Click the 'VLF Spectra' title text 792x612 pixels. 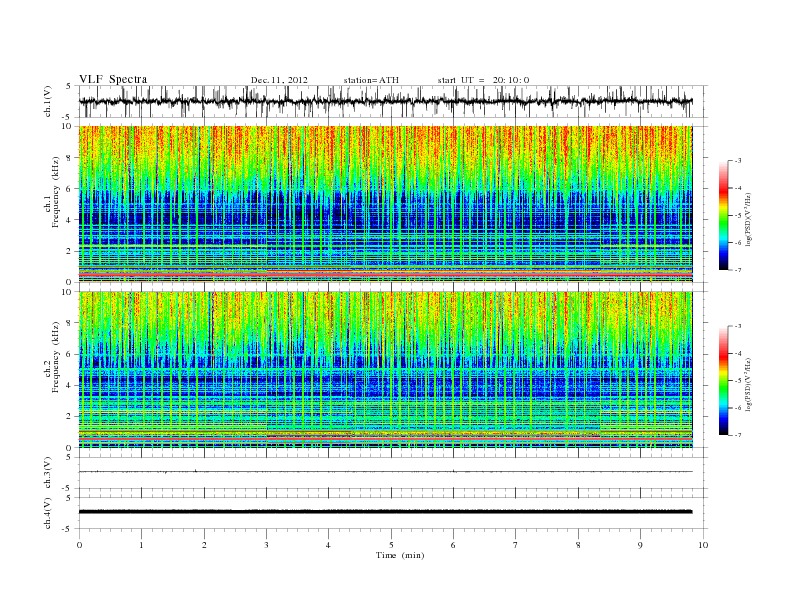coord(113,79)
